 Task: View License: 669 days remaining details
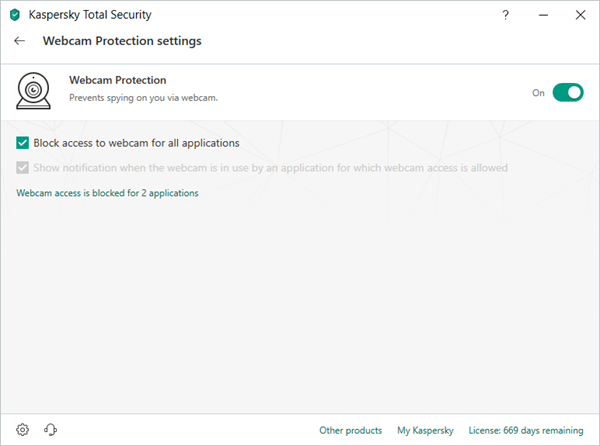(x=525, y=430)
